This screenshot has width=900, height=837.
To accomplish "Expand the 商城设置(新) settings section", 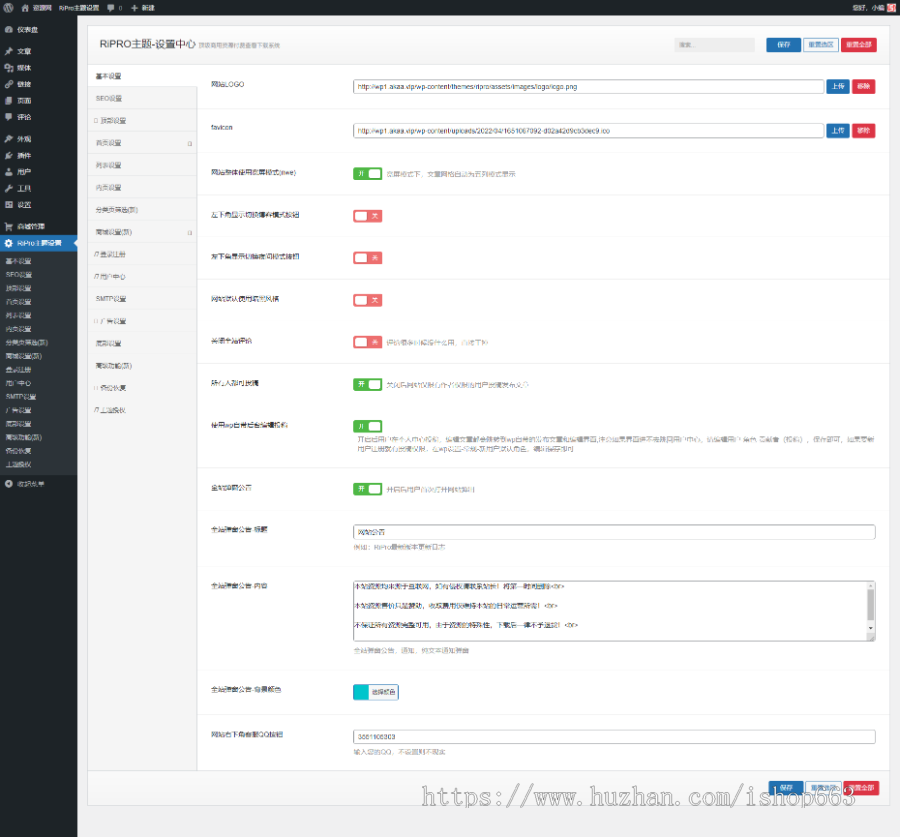I will [x=142, y=232].
